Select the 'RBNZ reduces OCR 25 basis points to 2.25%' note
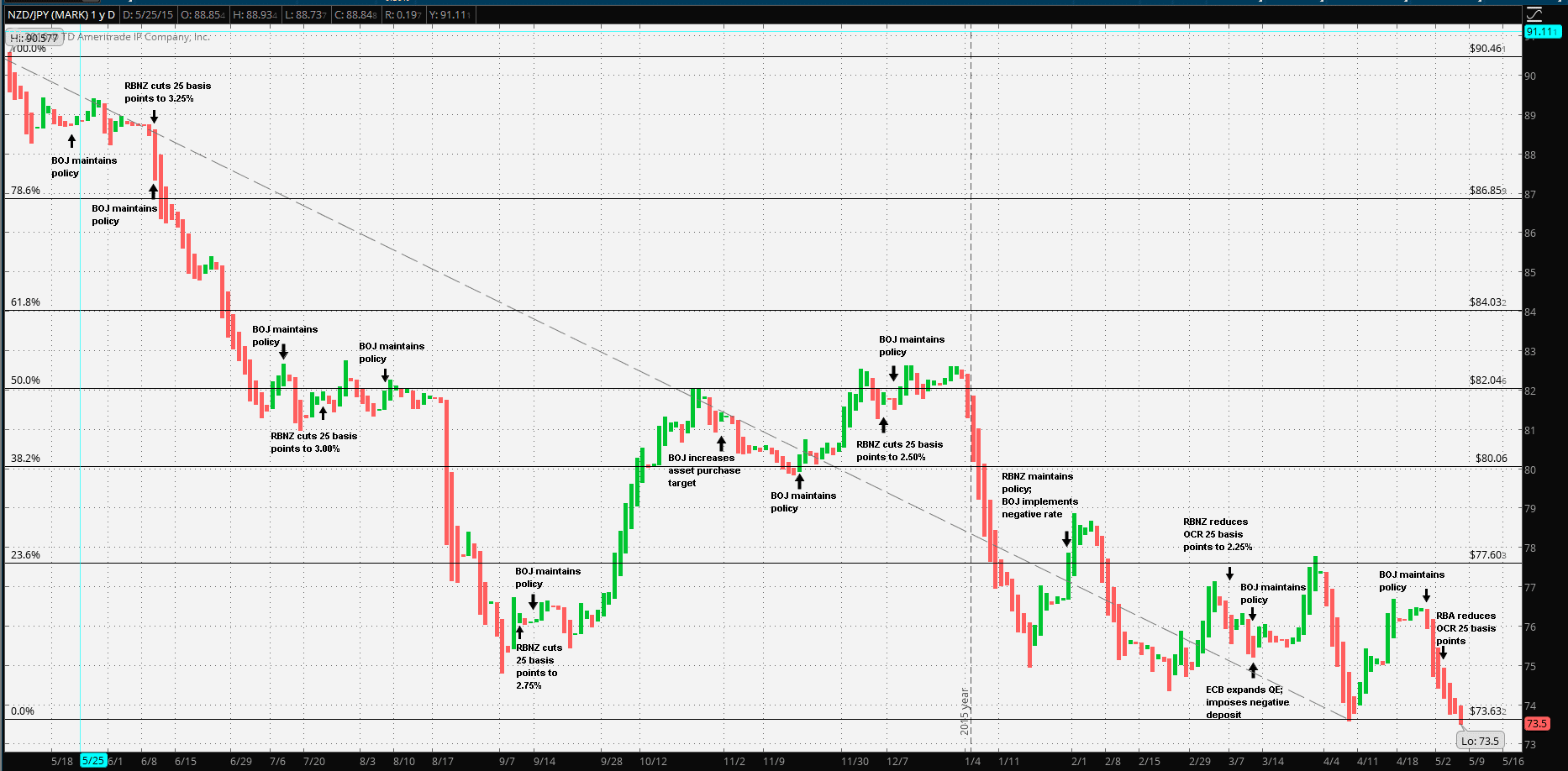The width and height of the screenshot is (1568, 771). pos(1218,534)
